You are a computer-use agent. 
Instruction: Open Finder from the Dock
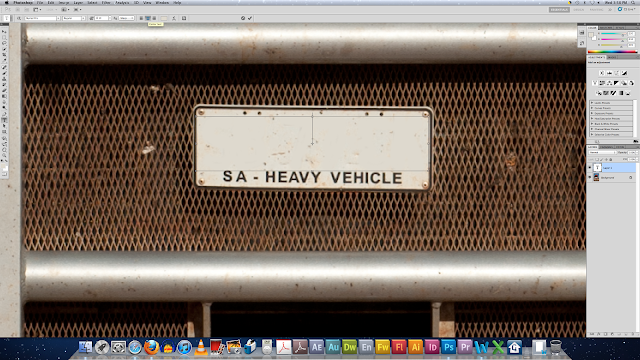(x=85, y=347)
